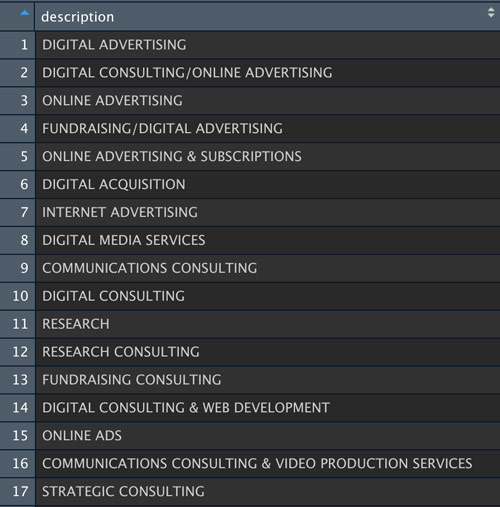Click row number 13 header
500x507 pixels.
pos(17,380)
